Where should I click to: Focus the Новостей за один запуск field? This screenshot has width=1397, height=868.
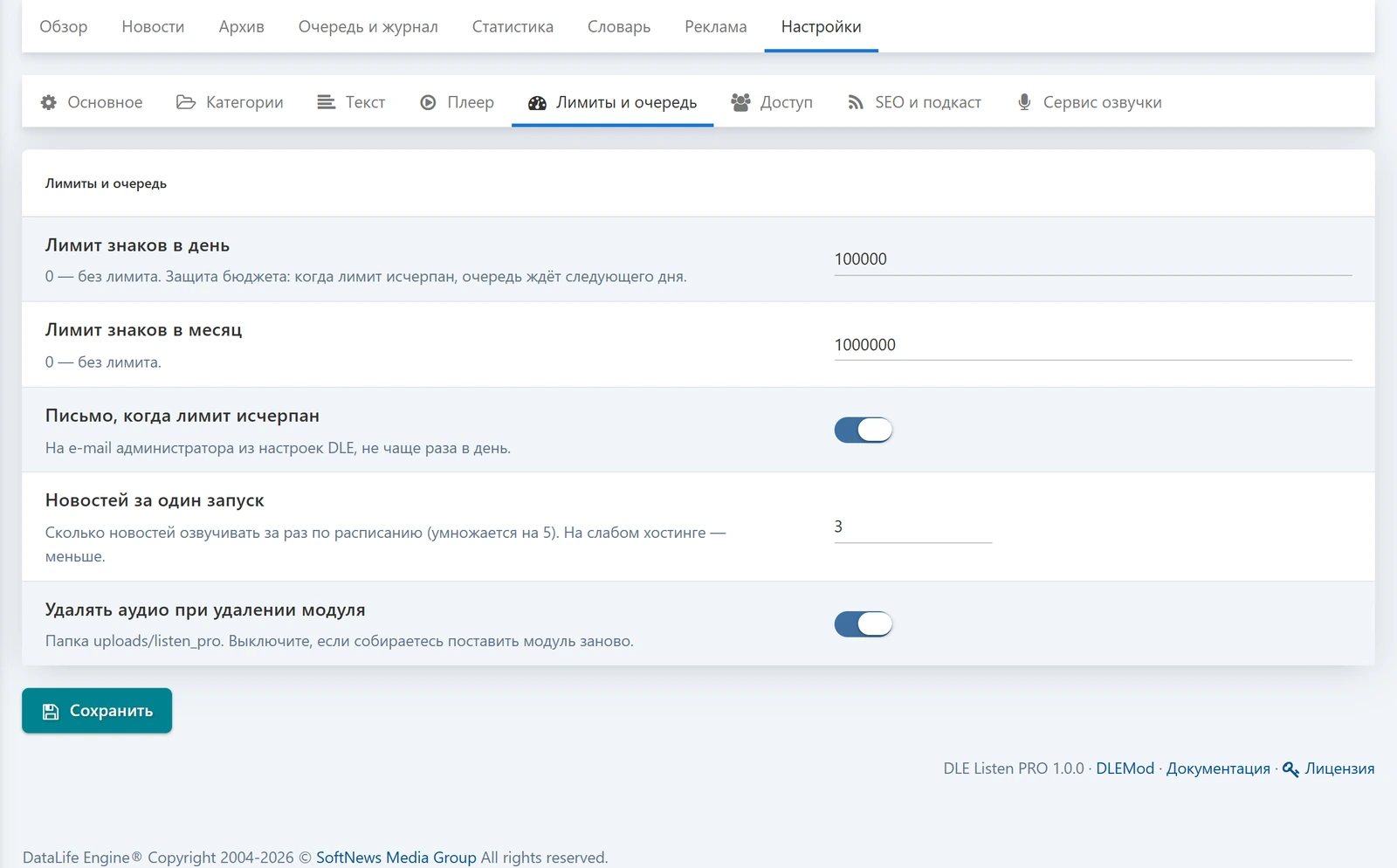click(913, 527)
